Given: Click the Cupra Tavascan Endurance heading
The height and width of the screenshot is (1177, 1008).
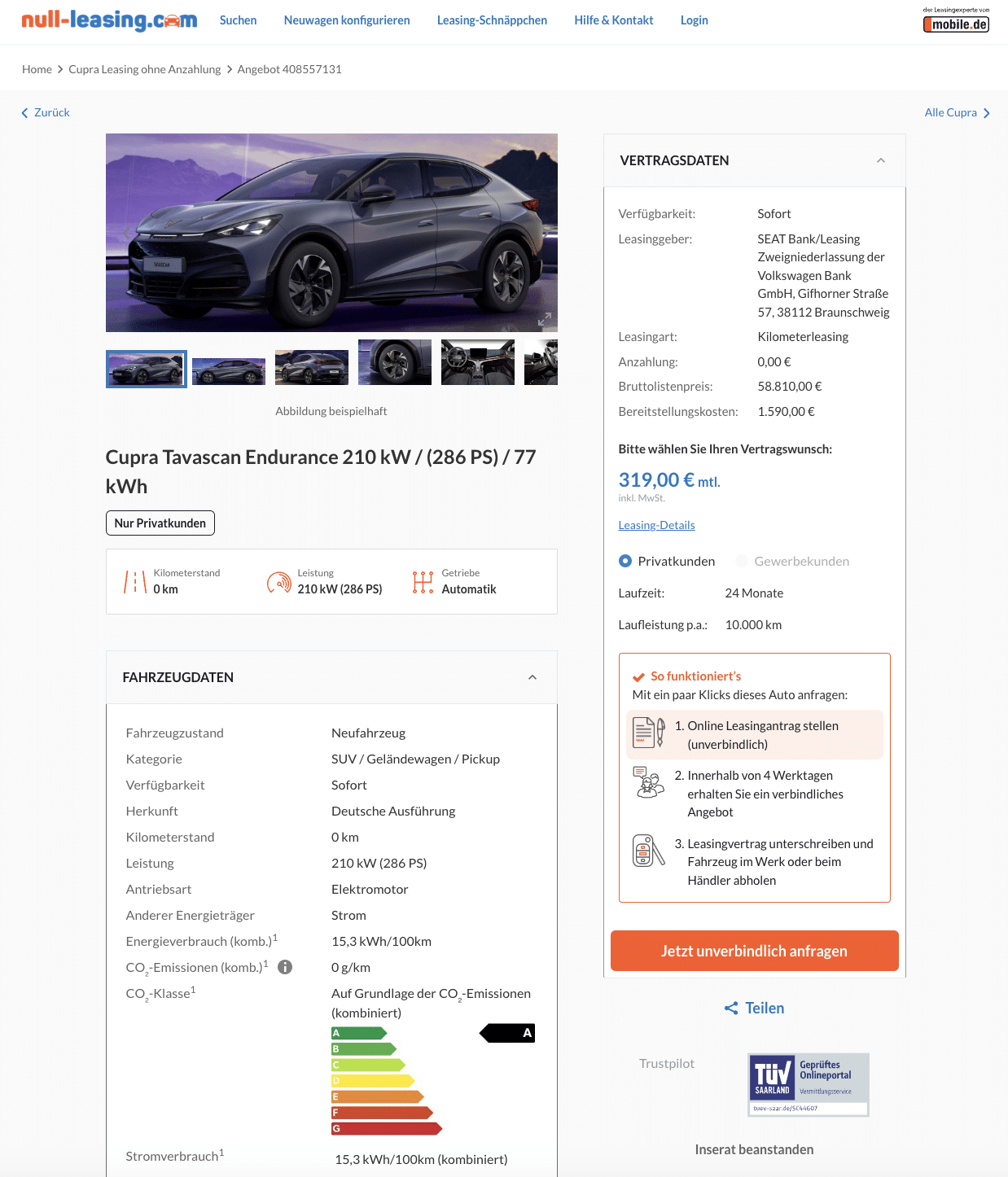Looking at the screenshot, I should click(x=321, y=471).
